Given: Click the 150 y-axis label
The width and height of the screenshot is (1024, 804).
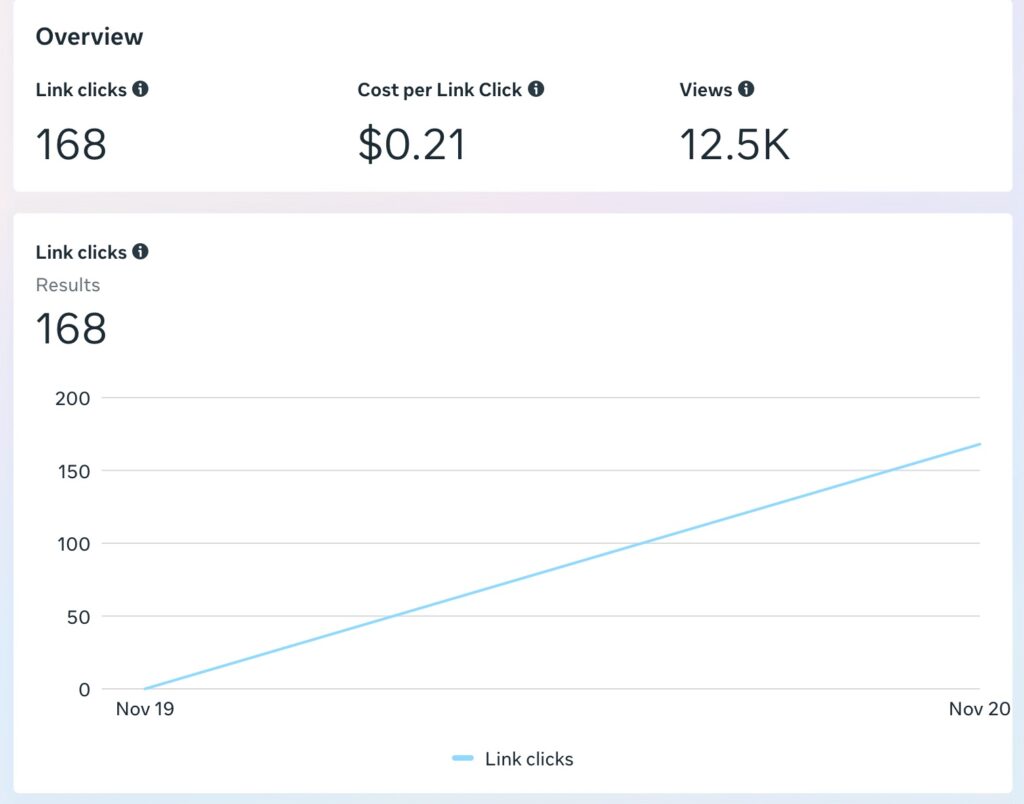Looking at the screenshot, I should [x=74, y=472].
